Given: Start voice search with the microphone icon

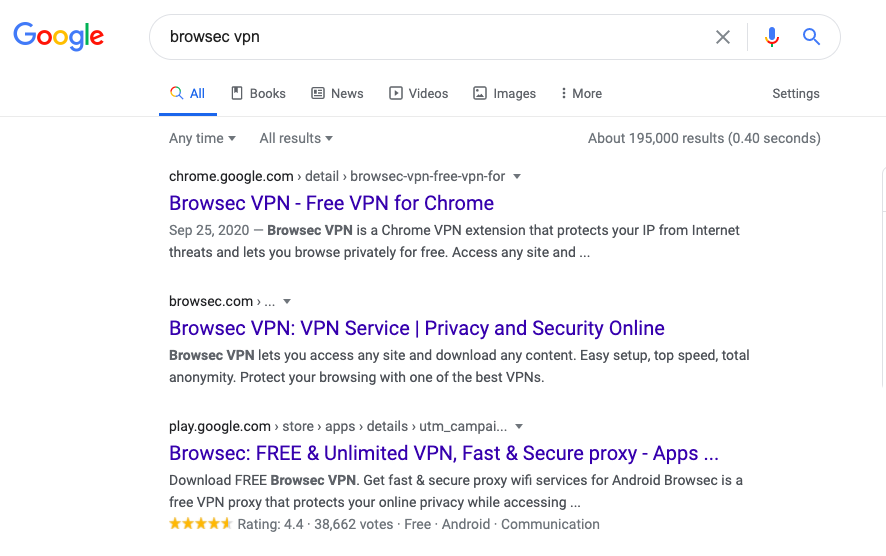Looking at the screenshot, I should click(x=771, y=37).
